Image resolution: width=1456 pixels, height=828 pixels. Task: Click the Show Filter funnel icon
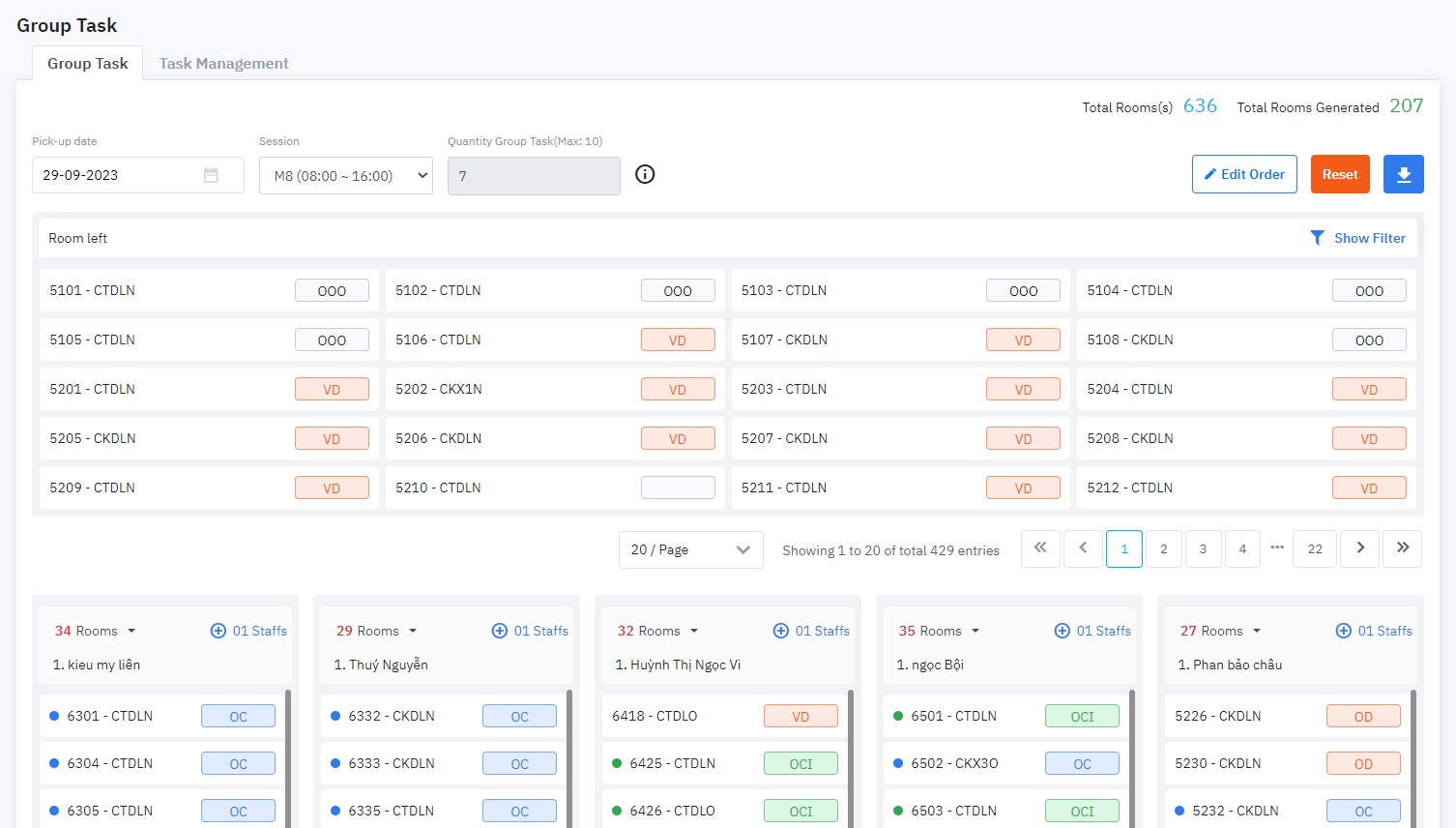point(1317,238)
